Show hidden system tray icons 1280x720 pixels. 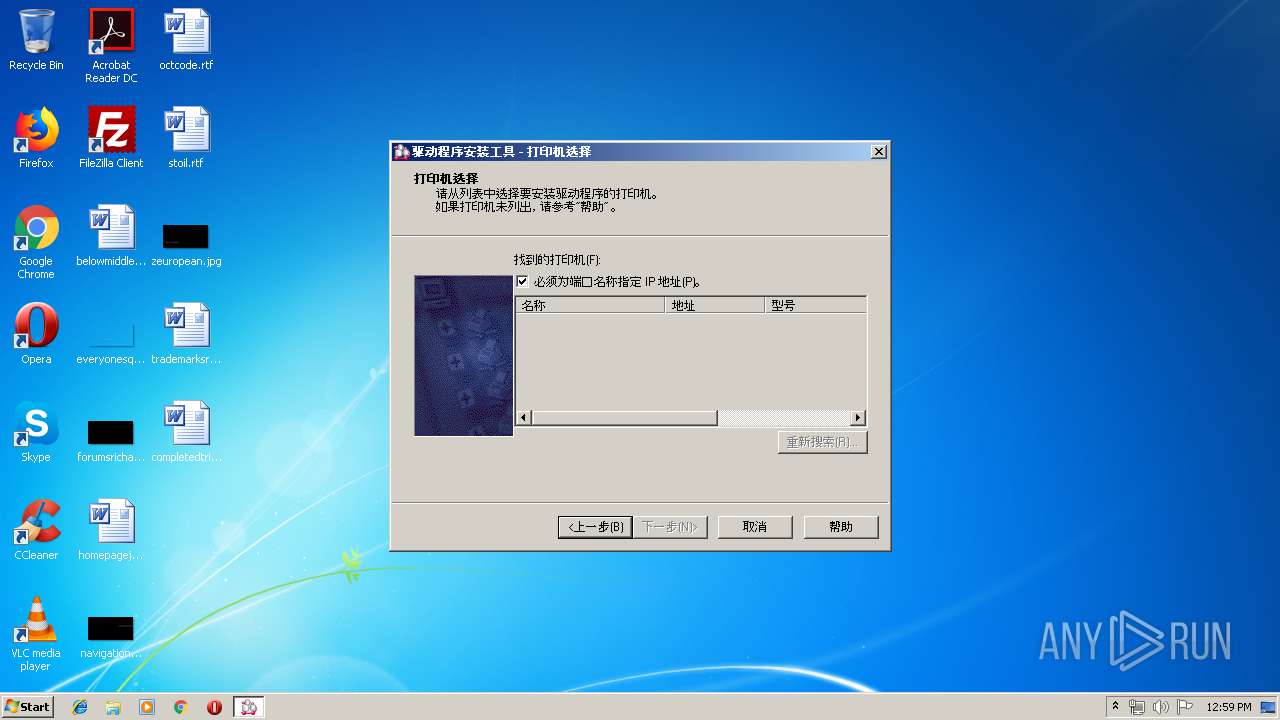click(1115, 707)
